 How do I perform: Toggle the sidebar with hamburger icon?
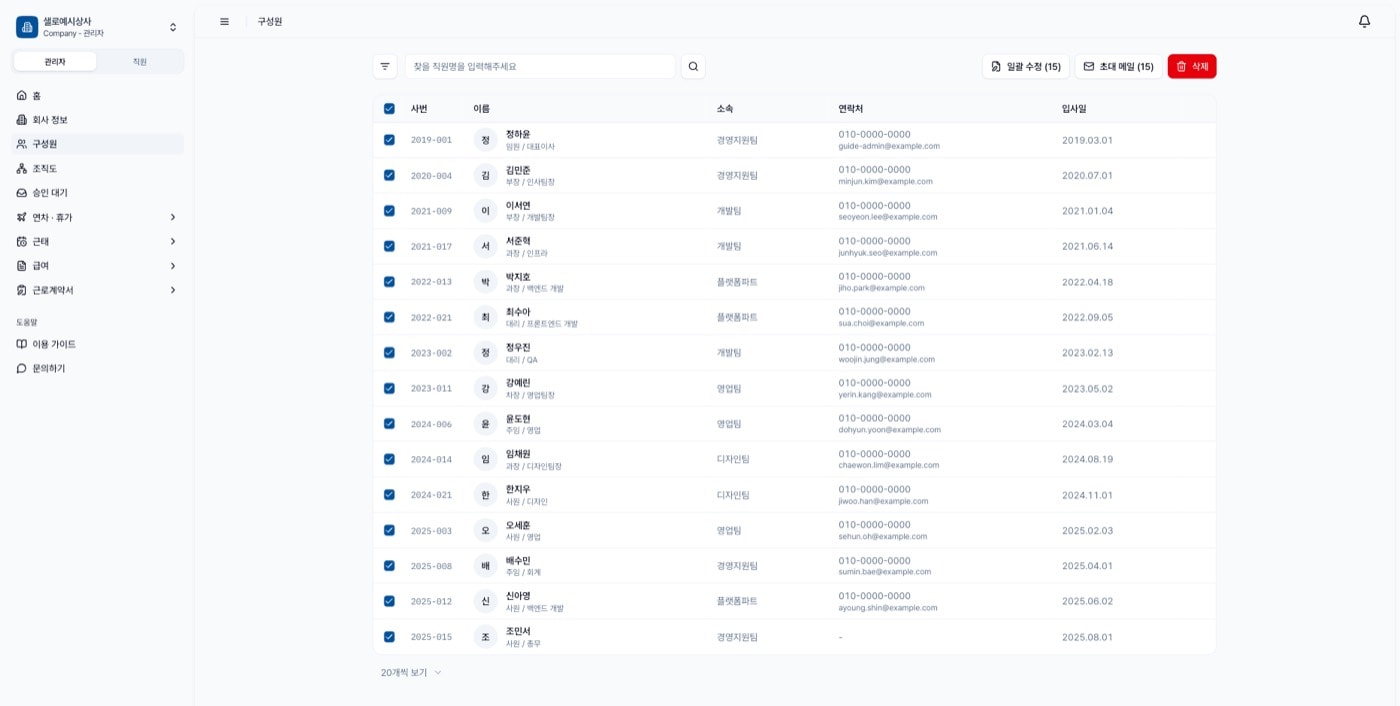coord(224,21)
